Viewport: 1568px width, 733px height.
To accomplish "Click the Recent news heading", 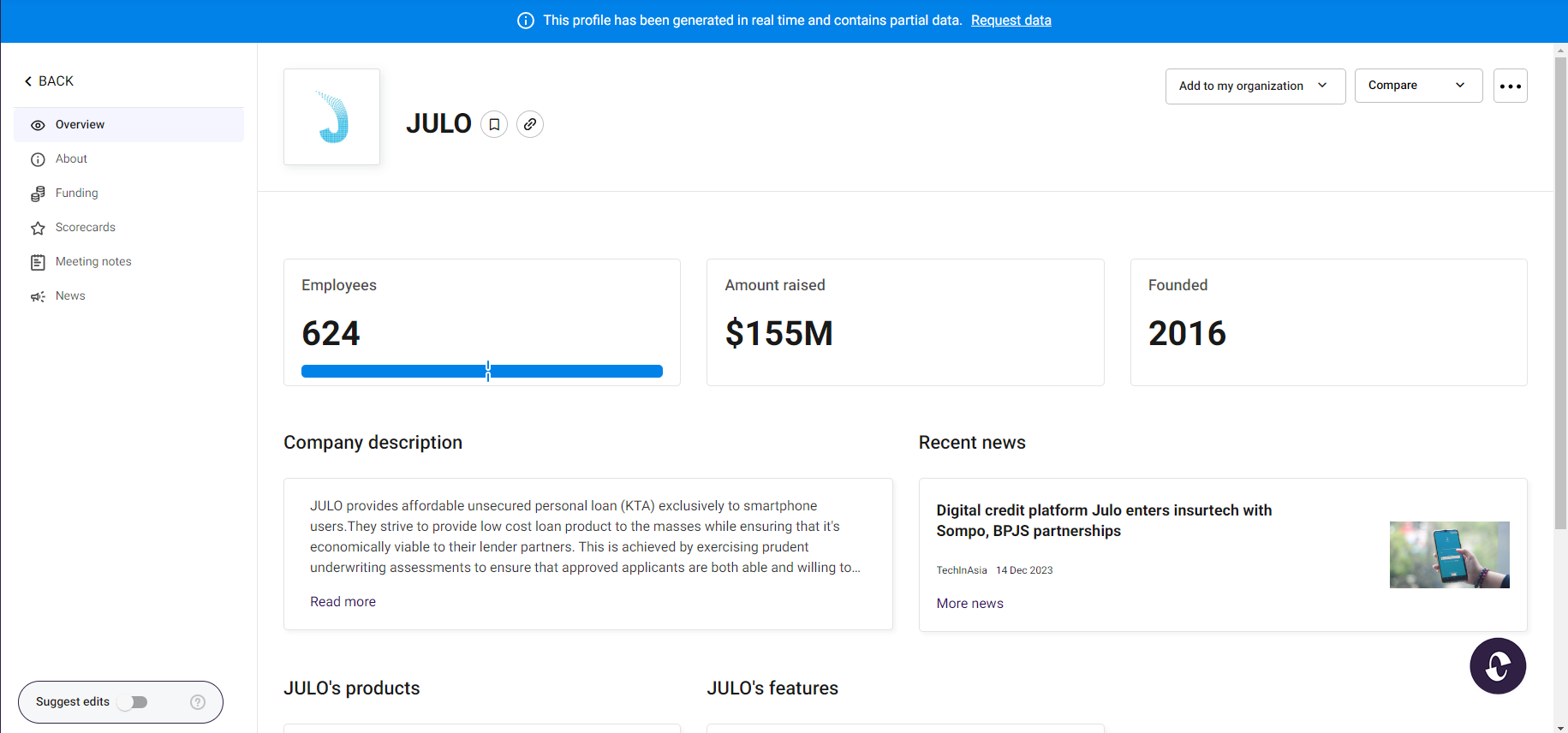I will point(972,443).
